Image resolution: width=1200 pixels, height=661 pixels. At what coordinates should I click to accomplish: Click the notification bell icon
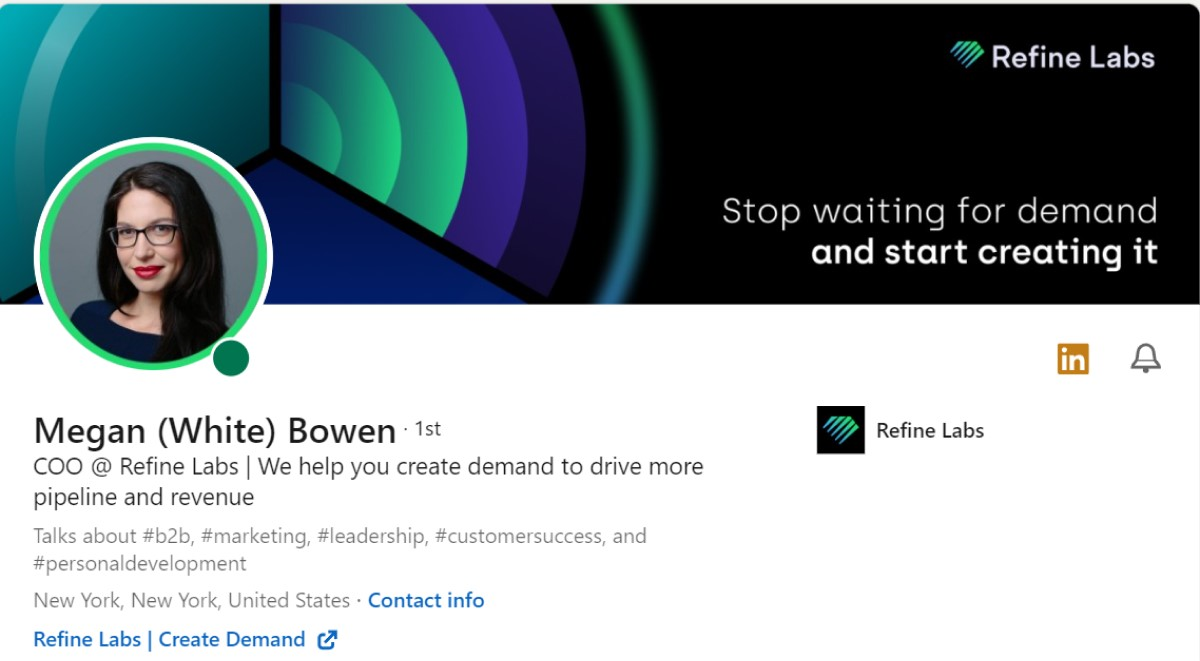click(x=1145, y=358)
